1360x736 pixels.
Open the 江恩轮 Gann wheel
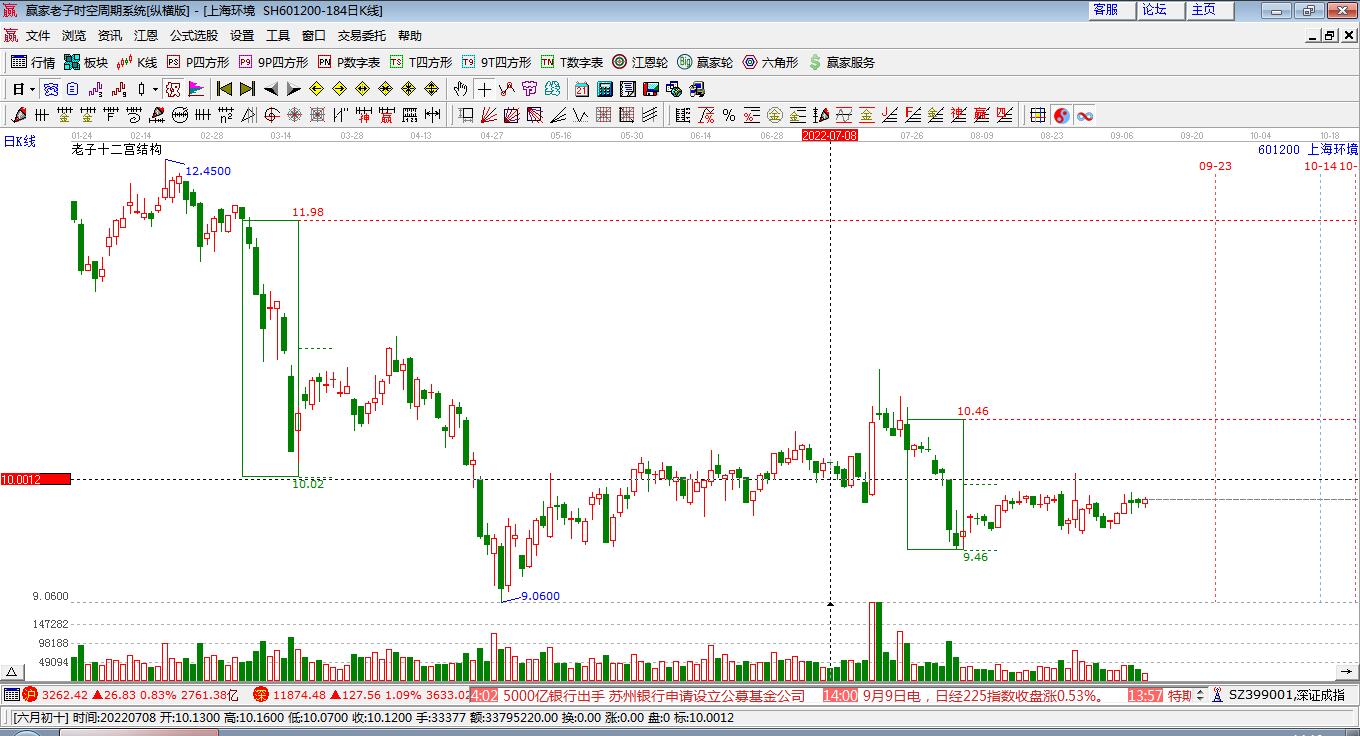[x=640, y=62]
